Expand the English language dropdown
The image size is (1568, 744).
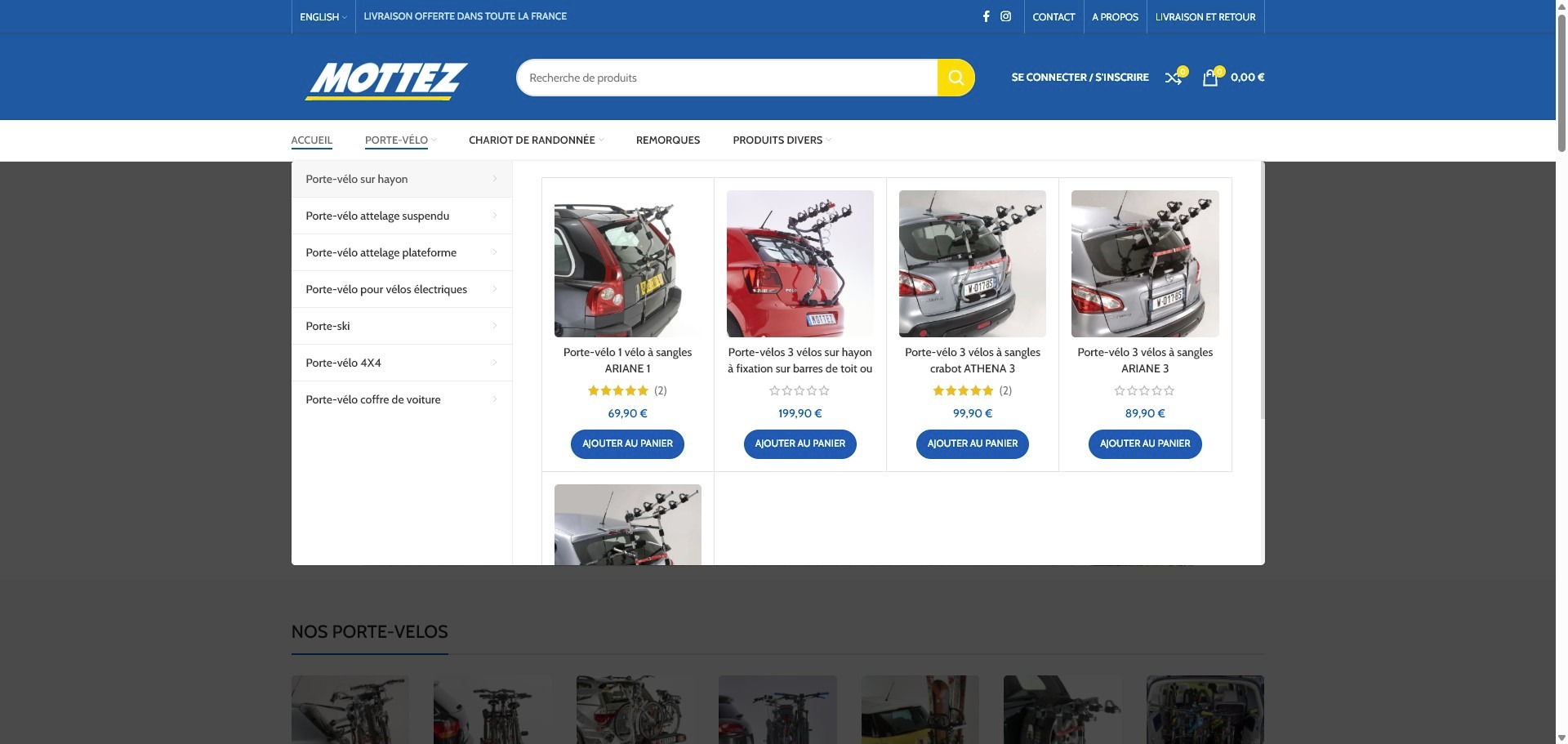point(323,17)
